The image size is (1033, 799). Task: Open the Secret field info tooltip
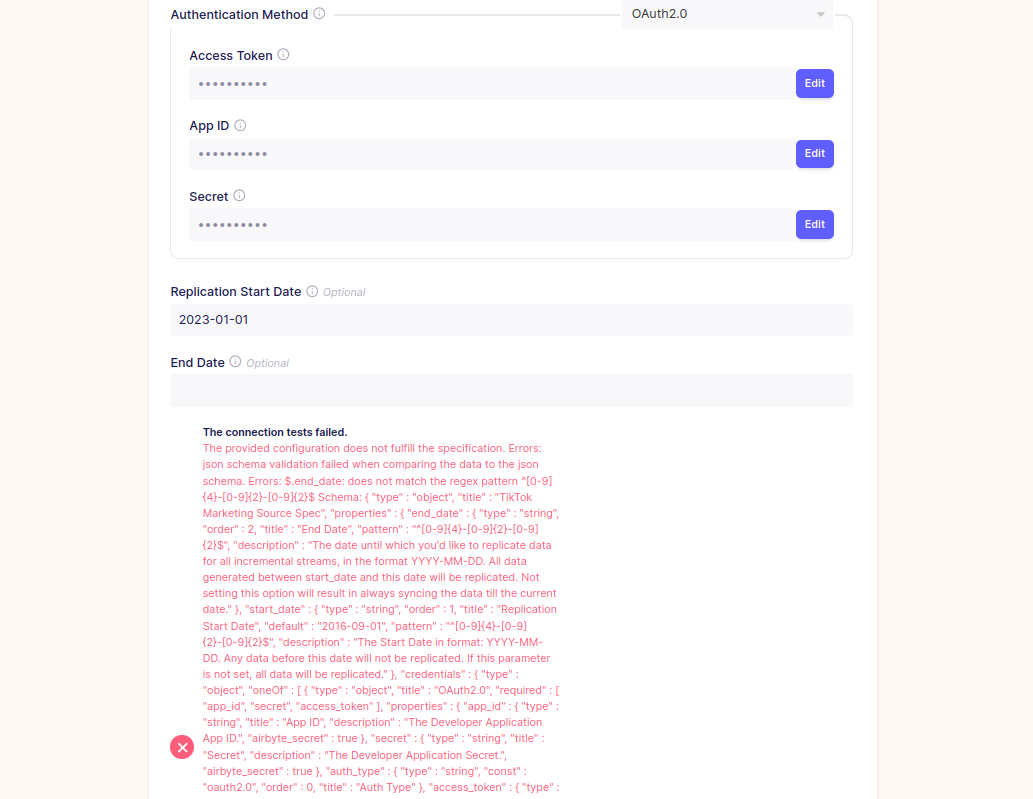tap(238, 195)
